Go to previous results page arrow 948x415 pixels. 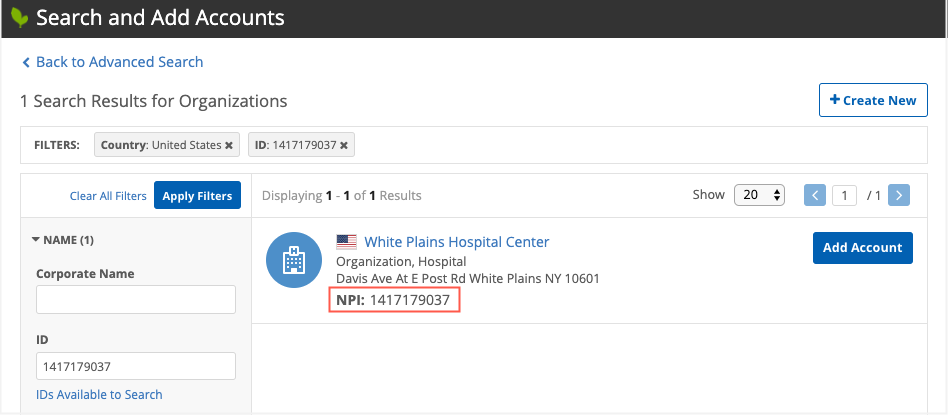(815, 195)
